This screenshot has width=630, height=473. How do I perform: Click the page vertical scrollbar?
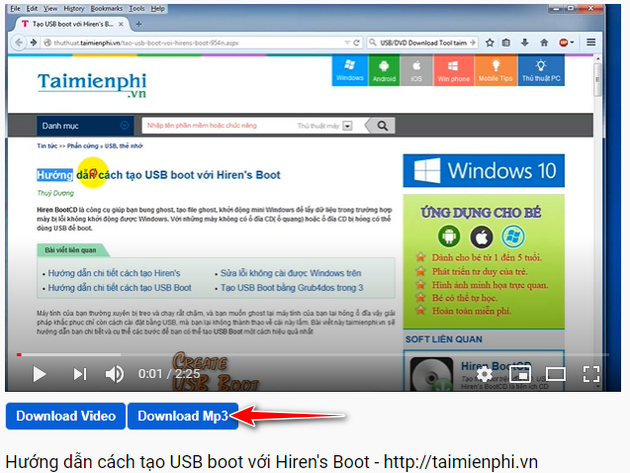tap(597, 79)
